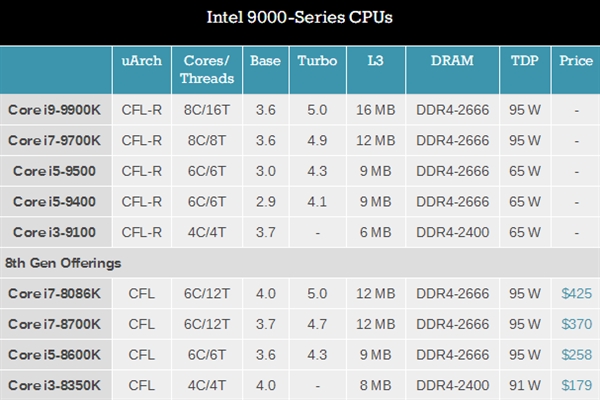Open the $370 price link
Screen dimensions: 600x400
pos(578,324)
